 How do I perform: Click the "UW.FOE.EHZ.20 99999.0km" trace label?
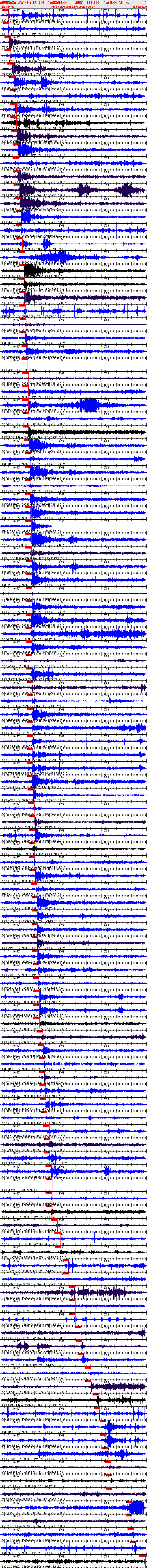(20, 370)
